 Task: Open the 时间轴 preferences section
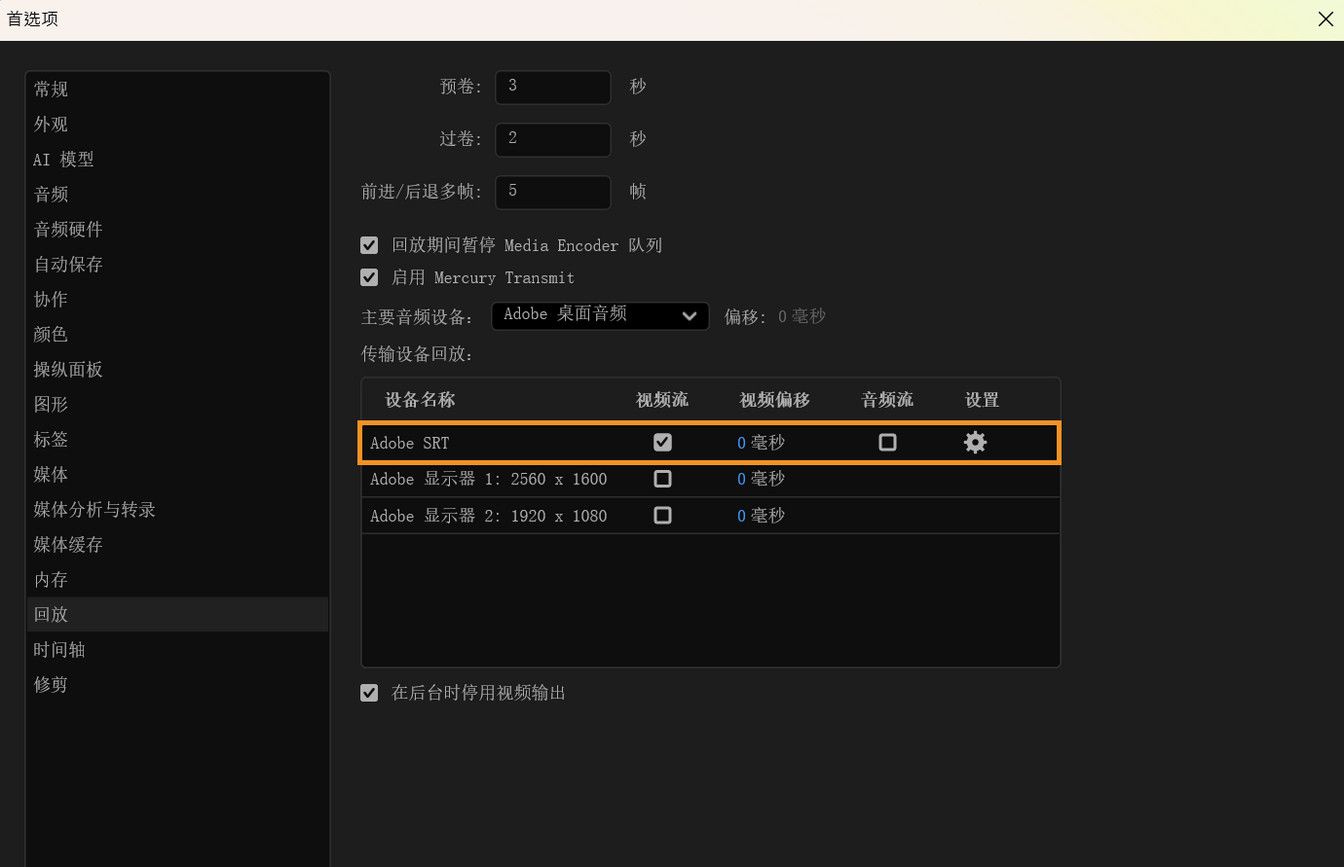coord(59,649)
